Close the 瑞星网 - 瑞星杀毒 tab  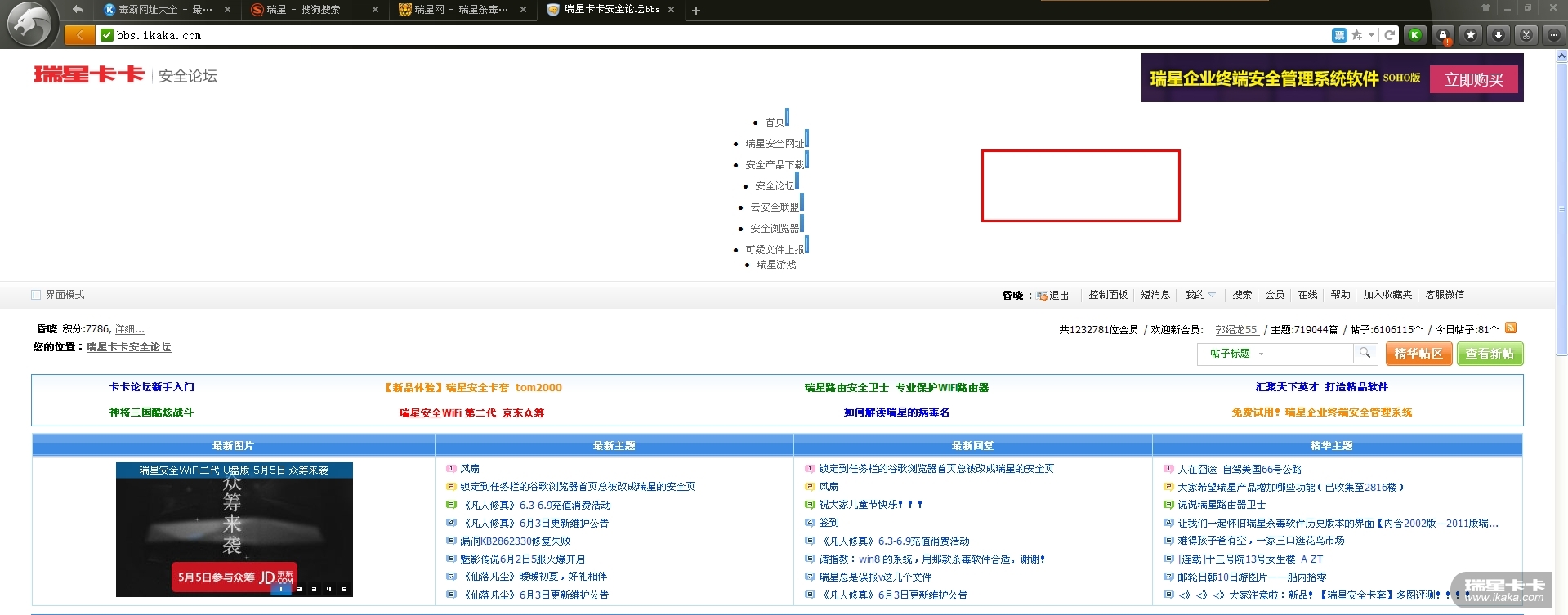coord(523,10)
